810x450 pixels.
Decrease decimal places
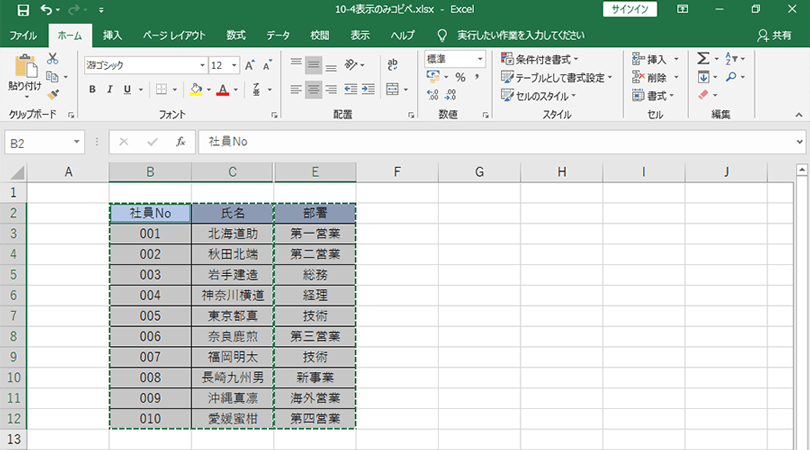click(x=450, y=95)
